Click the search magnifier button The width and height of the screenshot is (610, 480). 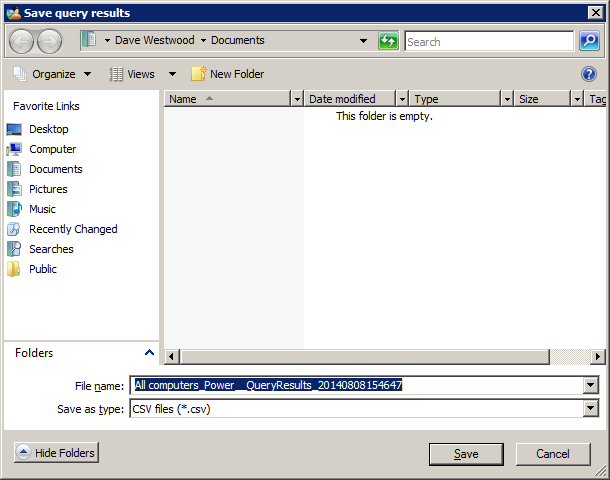coord(589,41)
